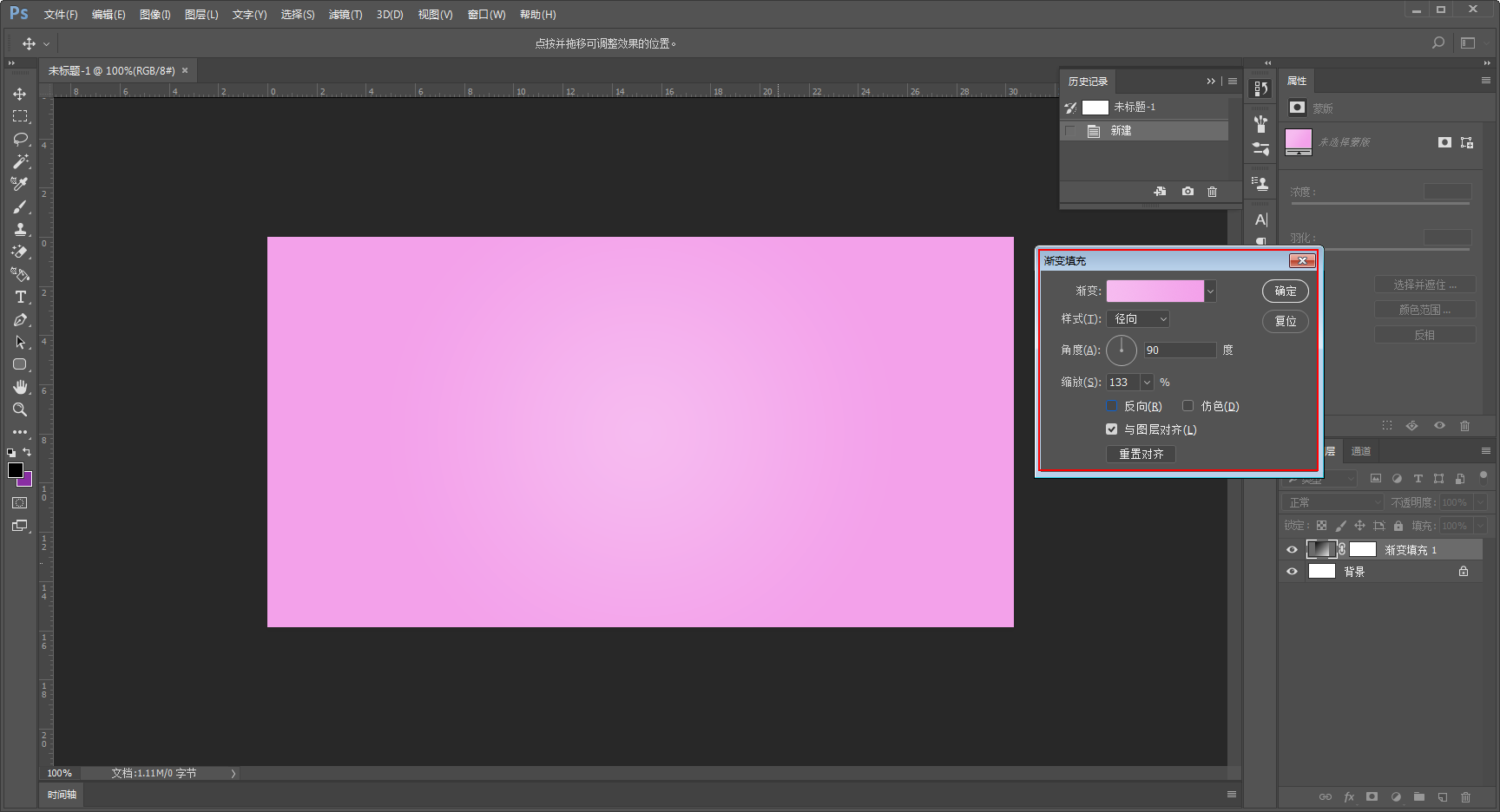Open the Character panel icon
The height and width of the screenshot is (812, 1500).
tap(1261, 219)
